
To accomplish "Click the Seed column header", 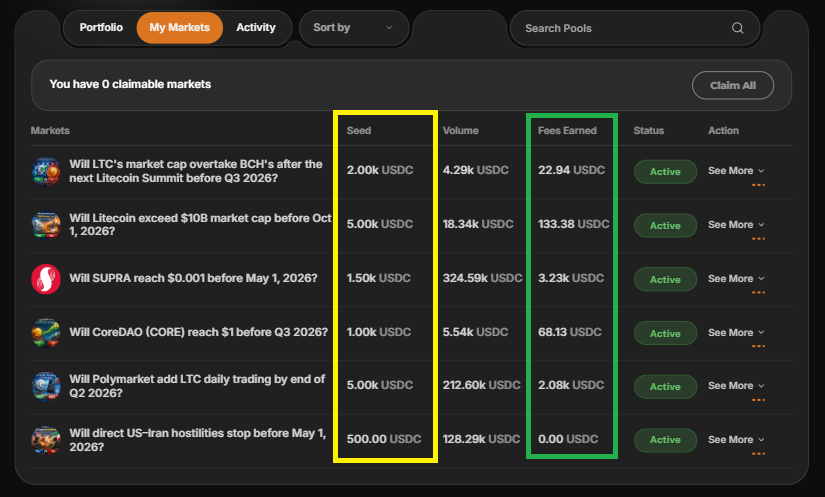I will pyautogui.click(x=359, y=130).
